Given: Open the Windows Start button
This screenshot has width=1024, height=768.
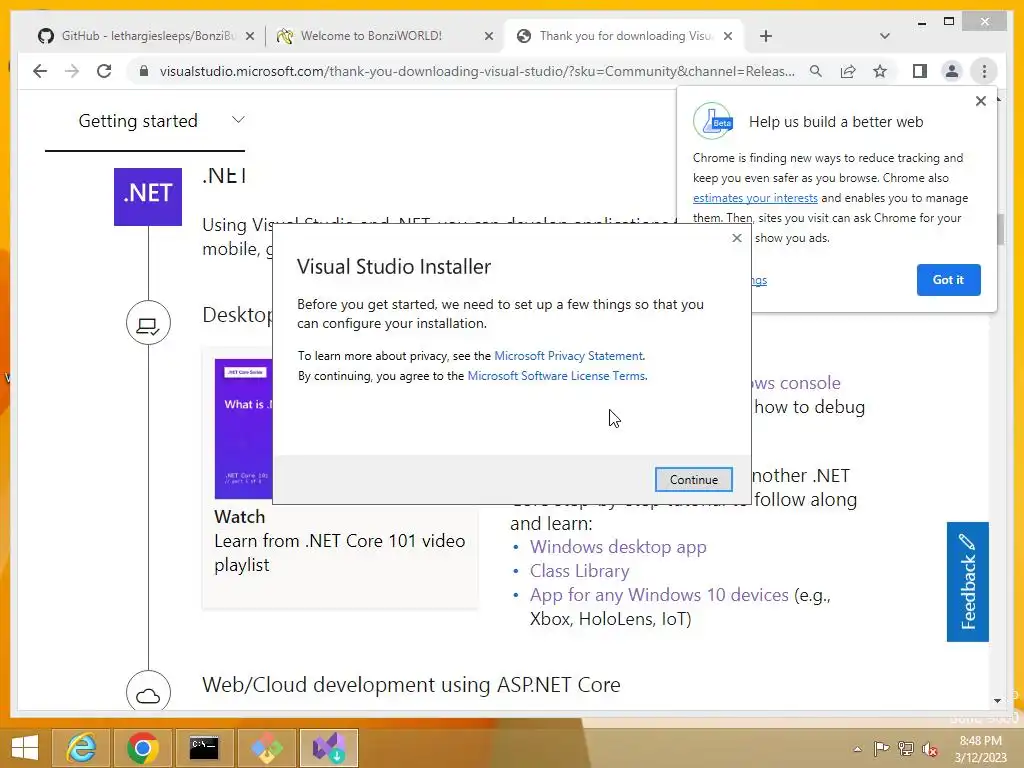Looking at the screenshot, I should pyautogui.click(x=24, y=747).
